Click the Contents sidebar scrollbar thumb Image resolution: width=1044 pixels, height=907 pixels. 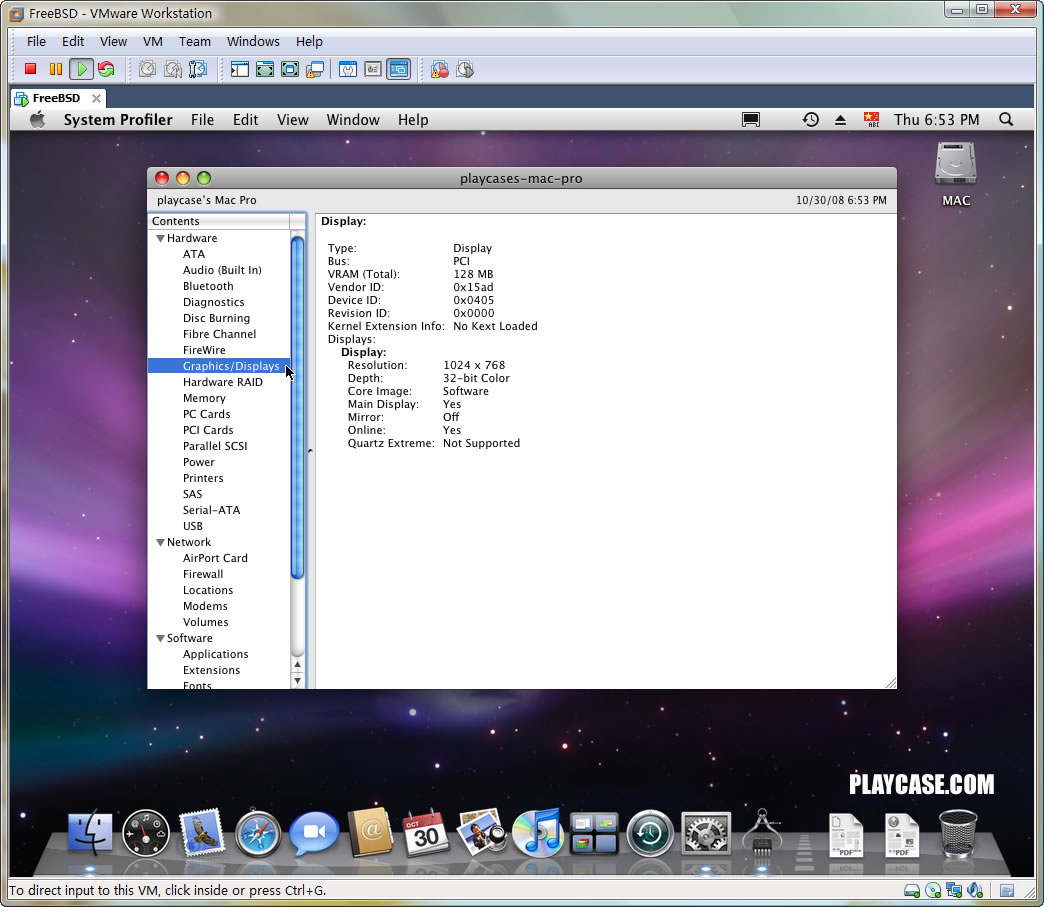click(298, 408)
